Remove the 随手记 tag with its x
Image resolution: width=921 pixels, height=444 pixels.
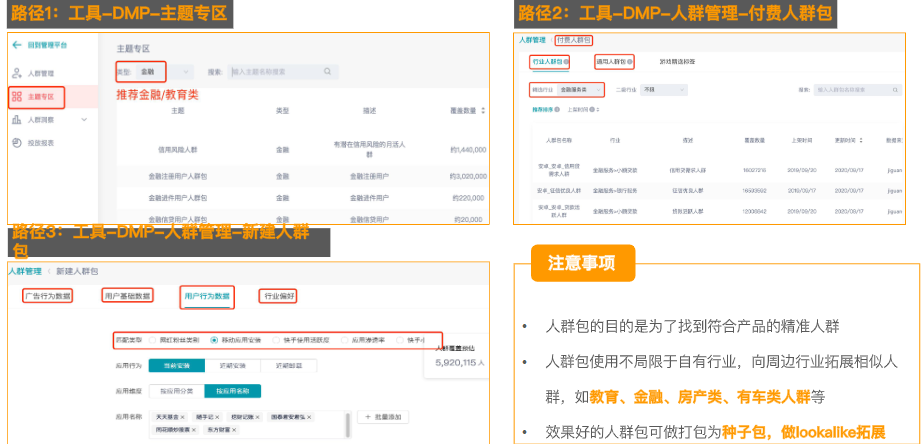tap(217, 417)
